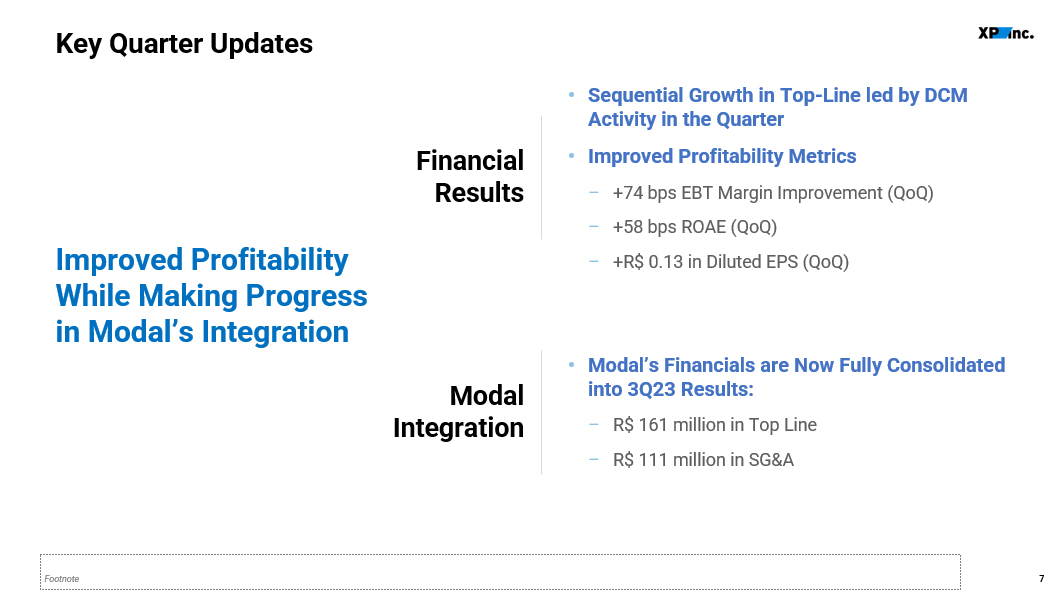Image resolution: width=1064 pixels, height=597 pixels.
Task: Click the dash before R$ 161 million
Action: coord(594,425)
